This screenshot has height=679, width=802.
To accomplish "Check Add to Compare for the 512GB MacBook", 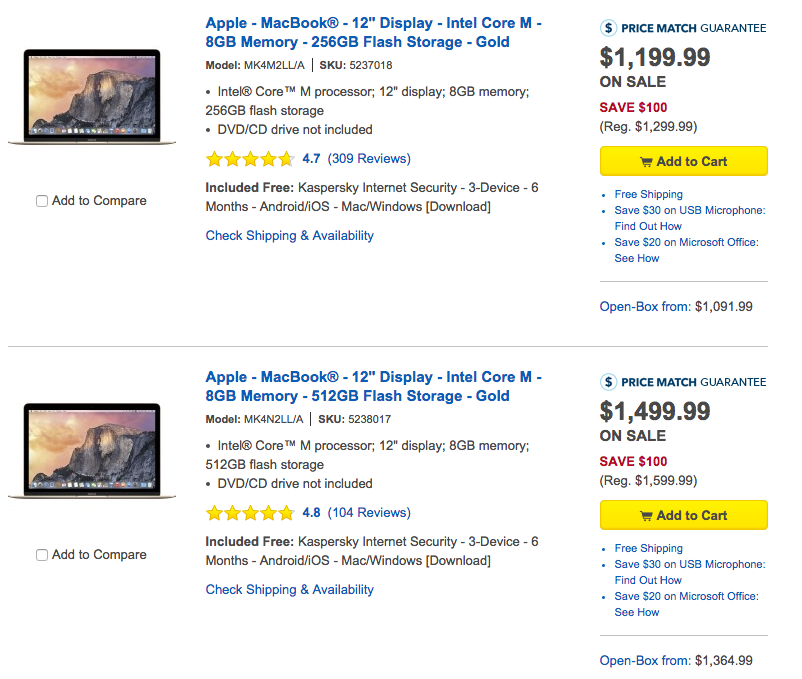I will (42, 555).
